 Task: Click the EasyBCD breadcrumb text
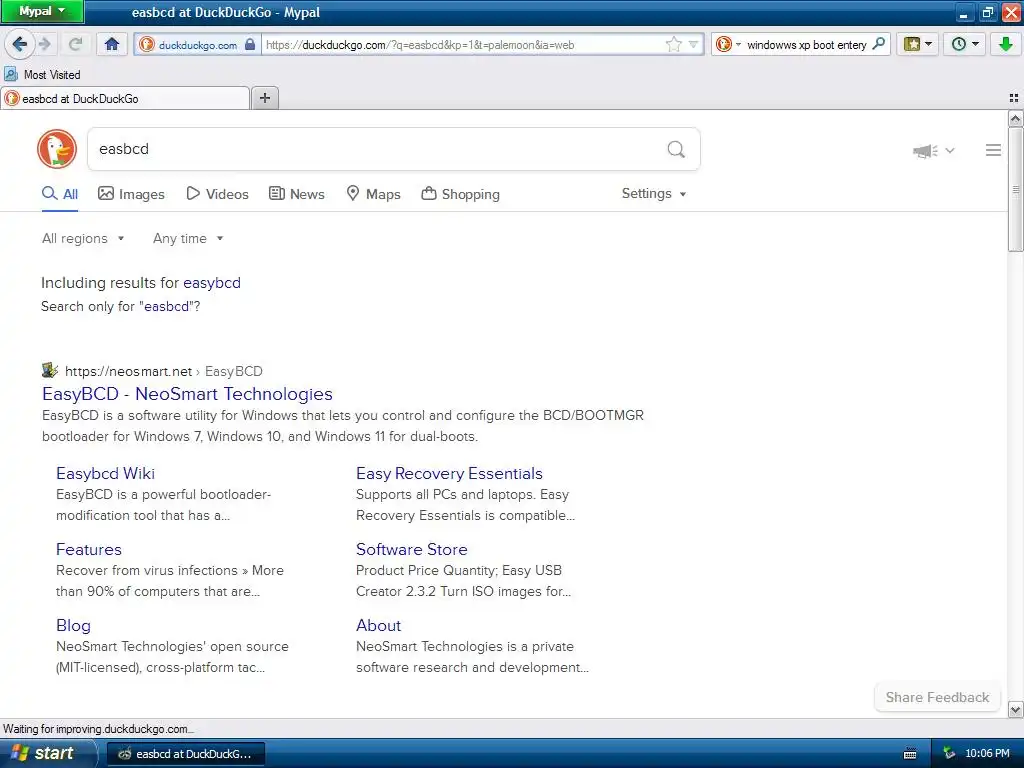pyautogui.click(x=234, y=372)
